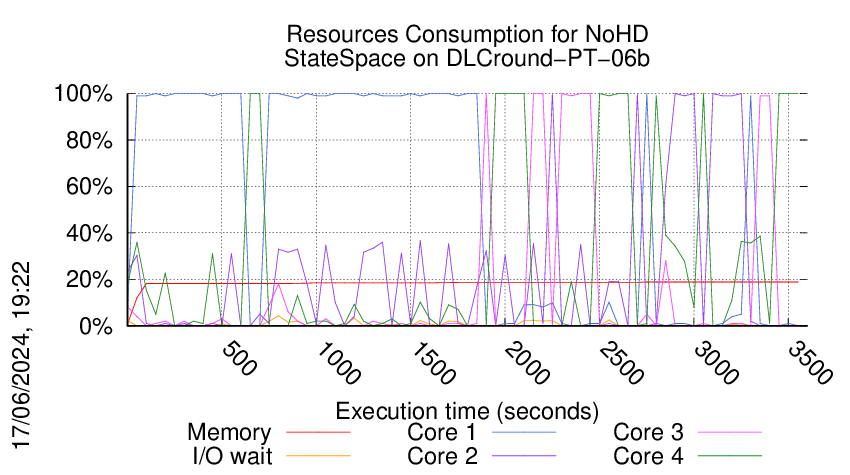Click the '2500' x-axis tick label
This screenshot has width=850, height=475.
[x=621, y=363]
